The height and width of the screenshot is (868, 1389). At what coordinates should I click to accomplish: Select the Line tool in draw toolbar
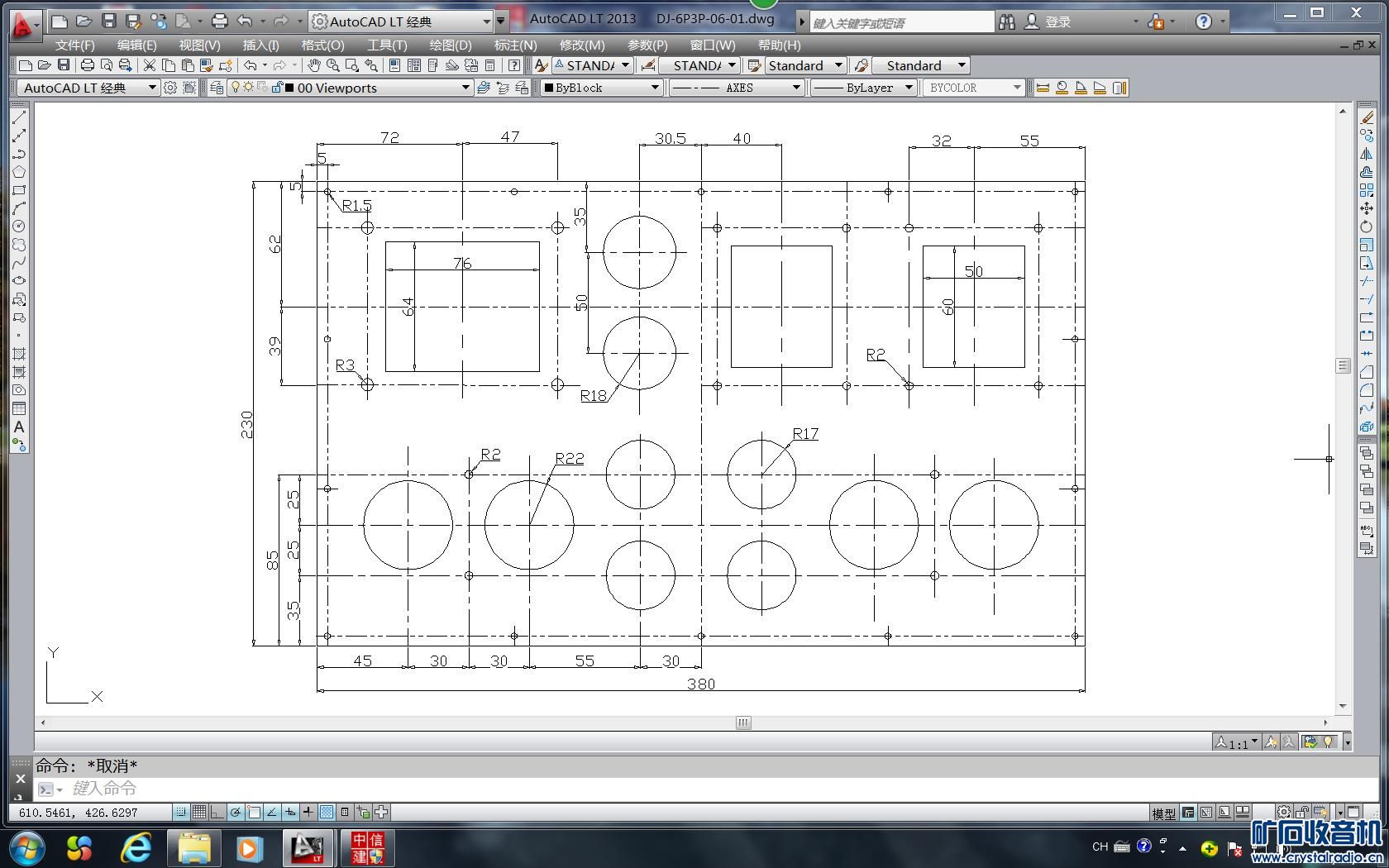19,117
